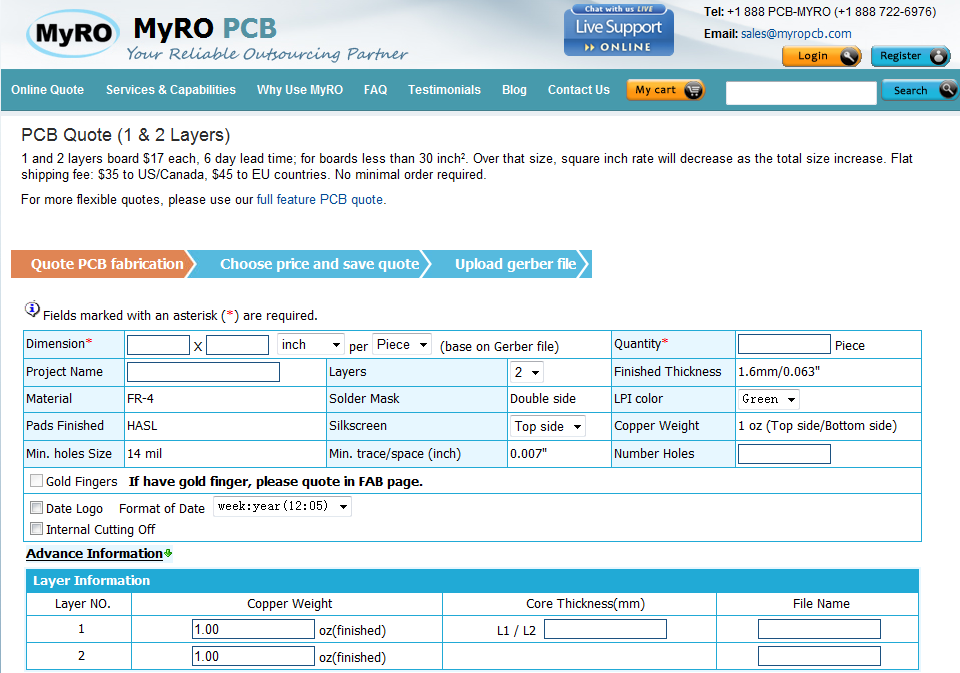Click the '1.6mm/0.063"' thickness value
The height and width of the screenshot is (673, 960).
coord(779,372)
